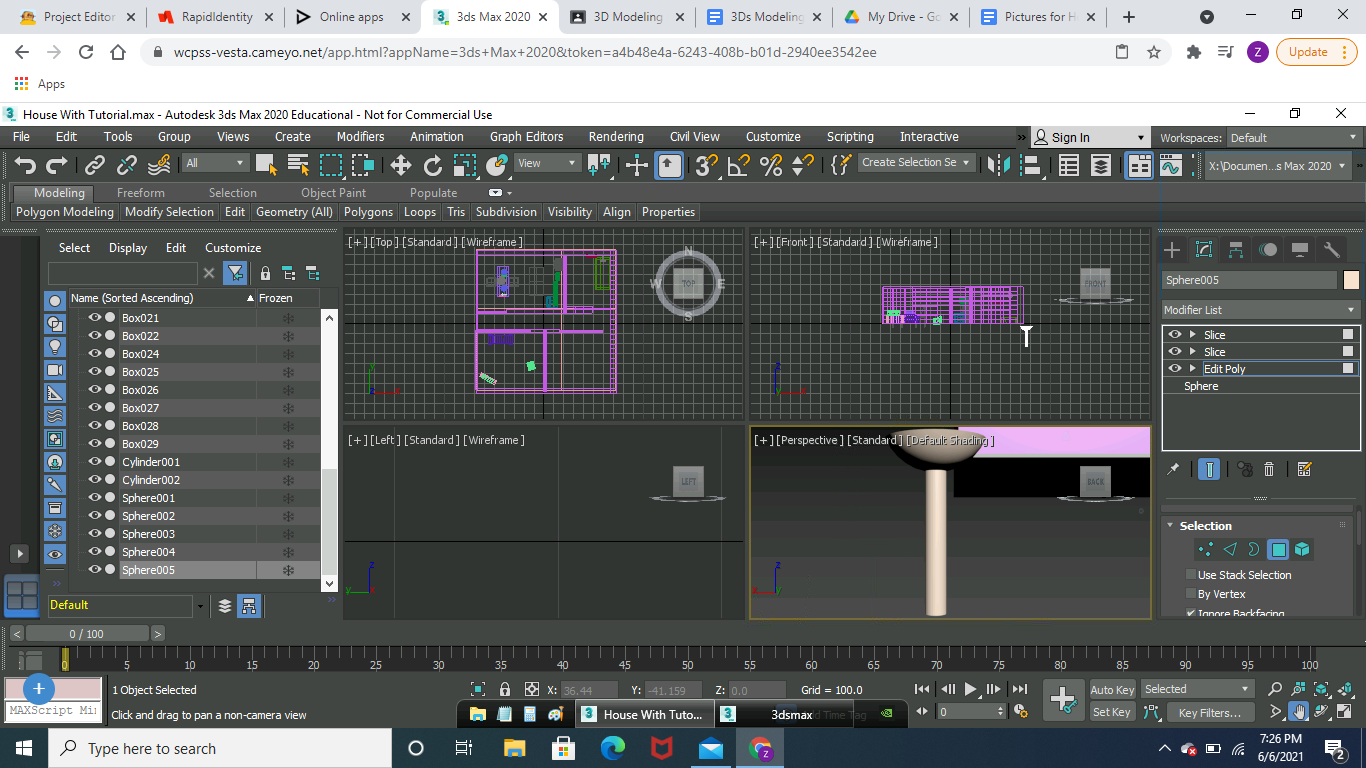
Task: Click the Bind to Space Warp icon
Action: (x=159, y=166)
